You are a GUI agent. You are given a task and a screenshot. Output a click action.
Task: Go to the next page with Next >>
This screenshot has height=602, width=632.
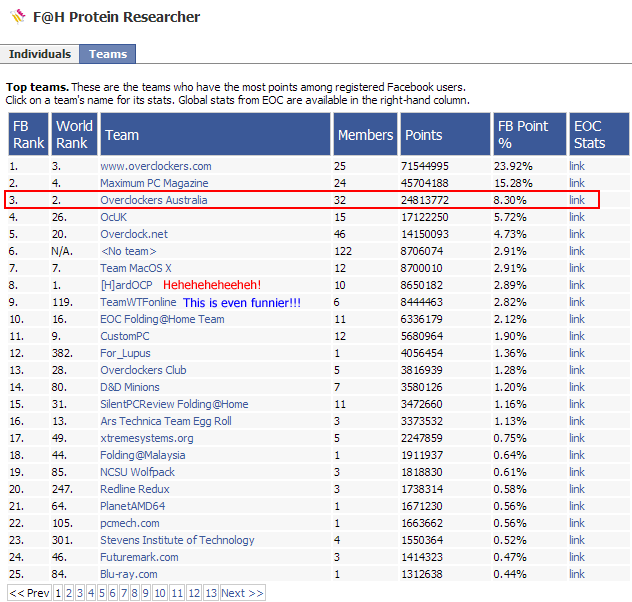point(242,593)
